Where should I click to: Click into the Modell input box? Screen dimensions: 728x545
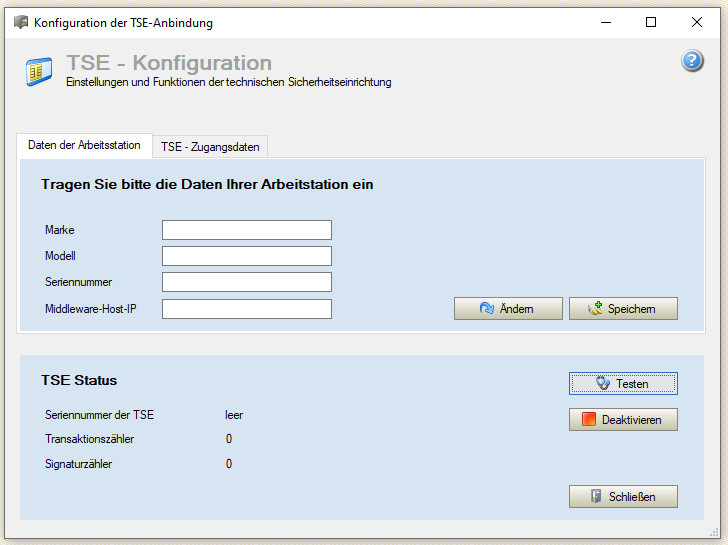(246, 256)
